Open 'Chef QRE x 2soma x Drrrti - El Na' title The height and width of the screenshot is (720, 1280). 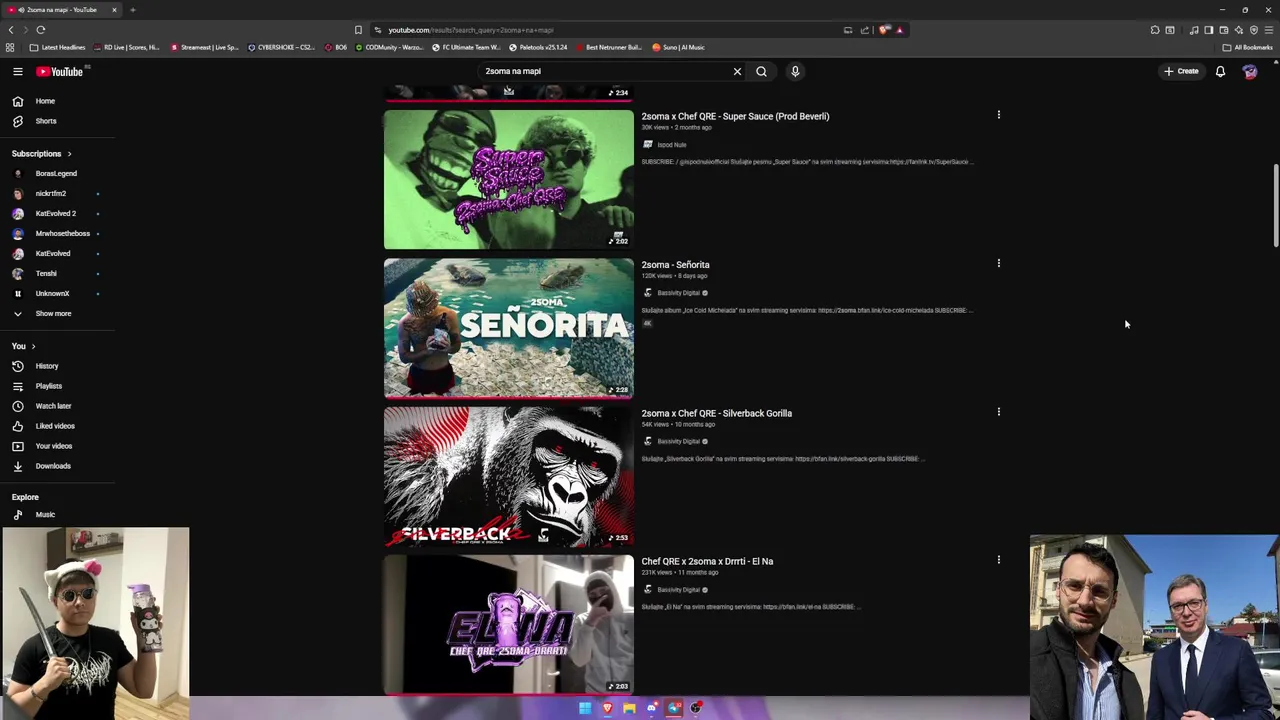click(x=707, y=561)
